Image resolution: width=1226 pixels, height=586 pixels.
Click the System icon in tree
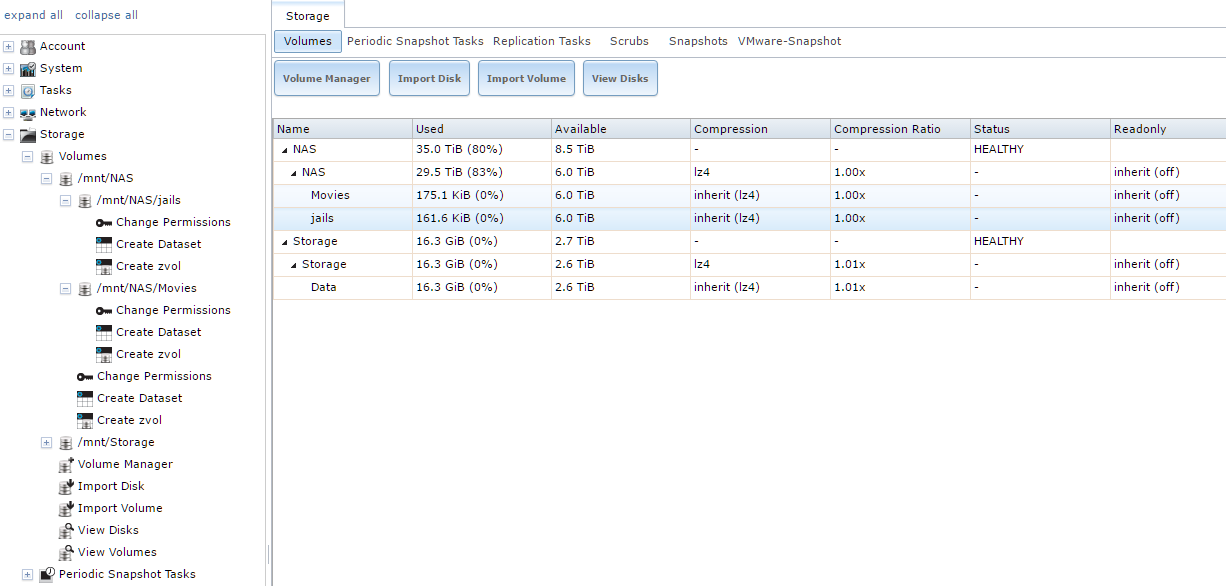pyautogui.click(x=28, y=68)
